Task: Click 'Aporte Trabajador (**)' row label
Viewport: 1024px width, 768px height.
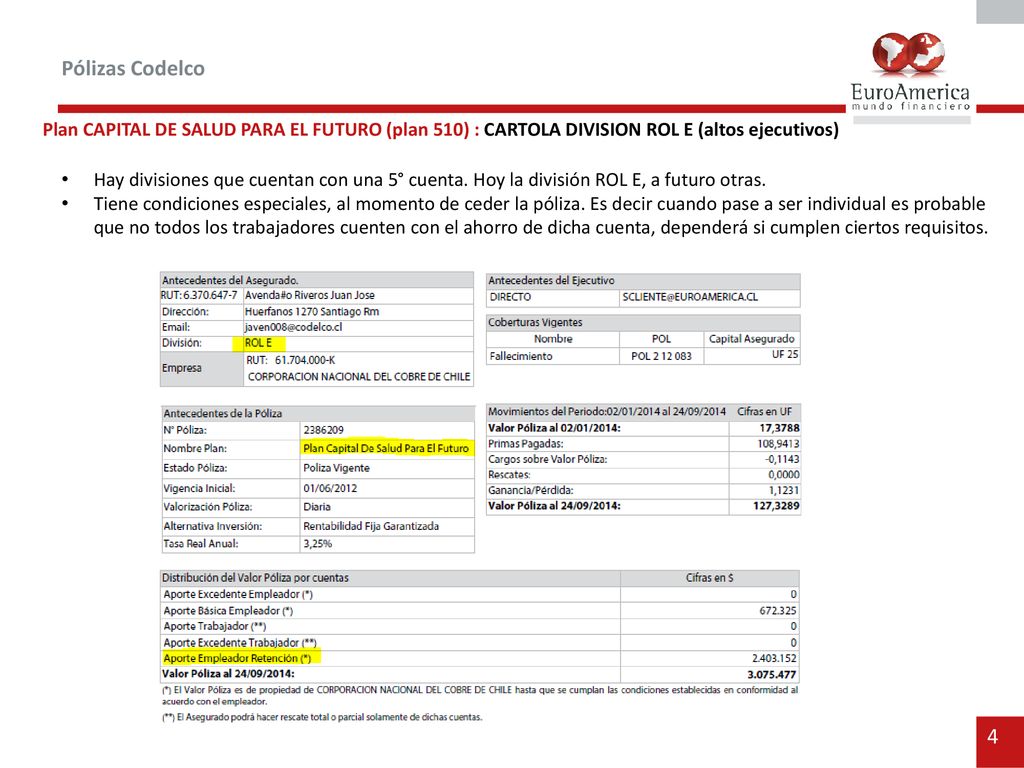Action: (x=214, y=626)
